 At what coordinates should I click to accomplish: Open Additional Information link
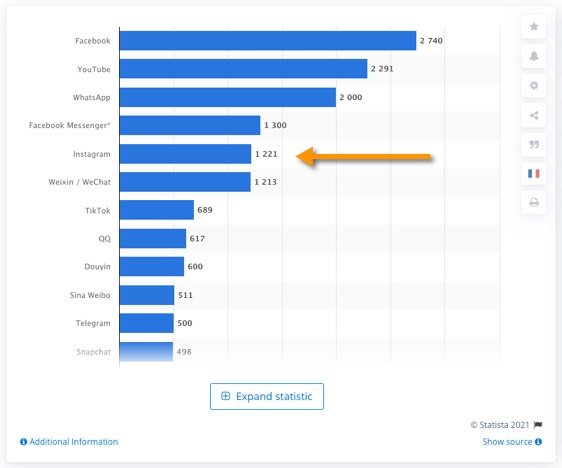click(73, 442)
